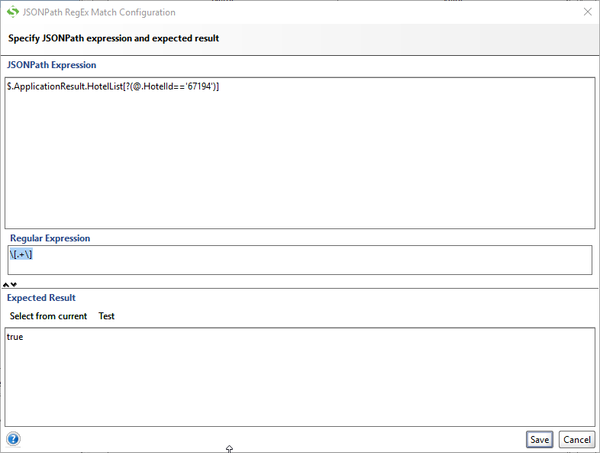Click the 'Specify JSONPath expression' header text
The width and height of the screenshot is (600, 453).
114,39
